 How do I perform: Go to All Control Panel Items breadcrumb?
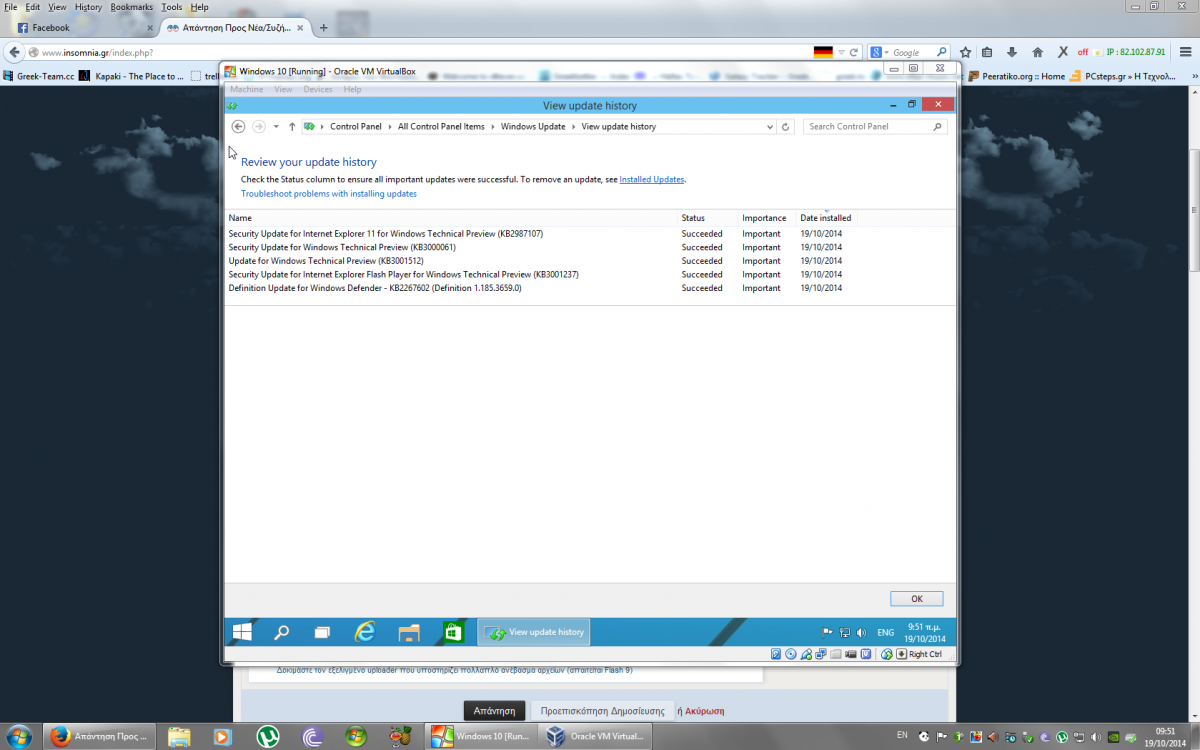441,127
